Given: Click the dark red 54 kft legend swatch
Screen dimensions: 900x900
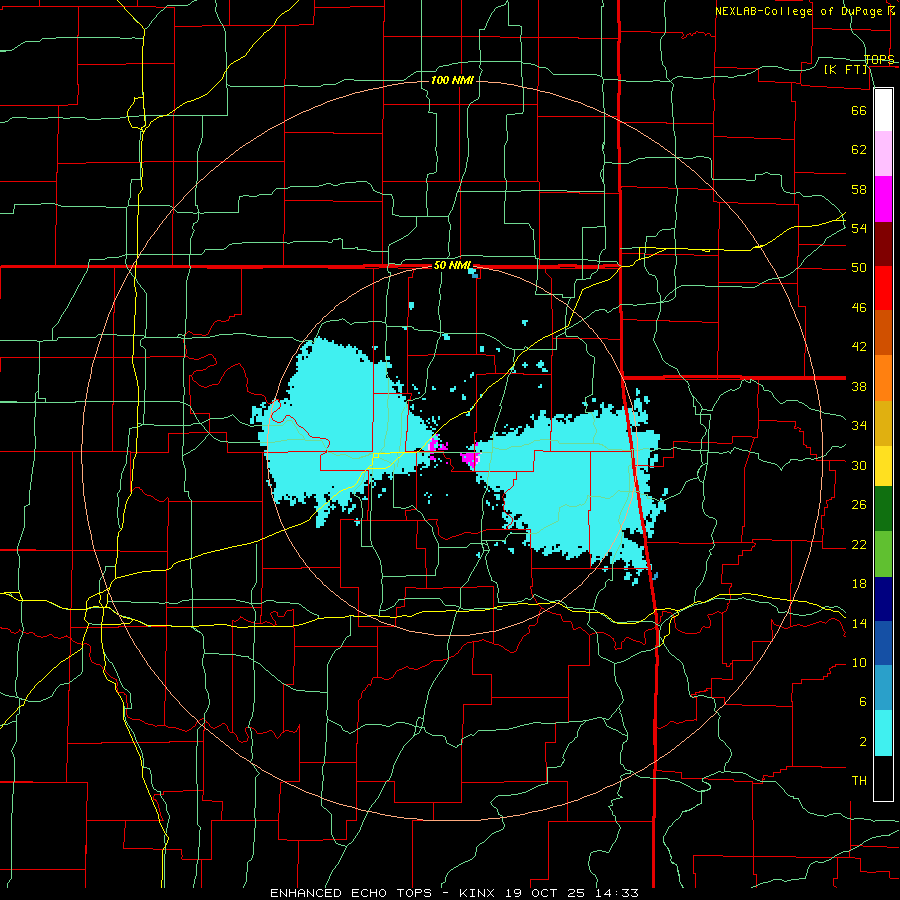Looking at the screenshot, I should coord(883,244).
